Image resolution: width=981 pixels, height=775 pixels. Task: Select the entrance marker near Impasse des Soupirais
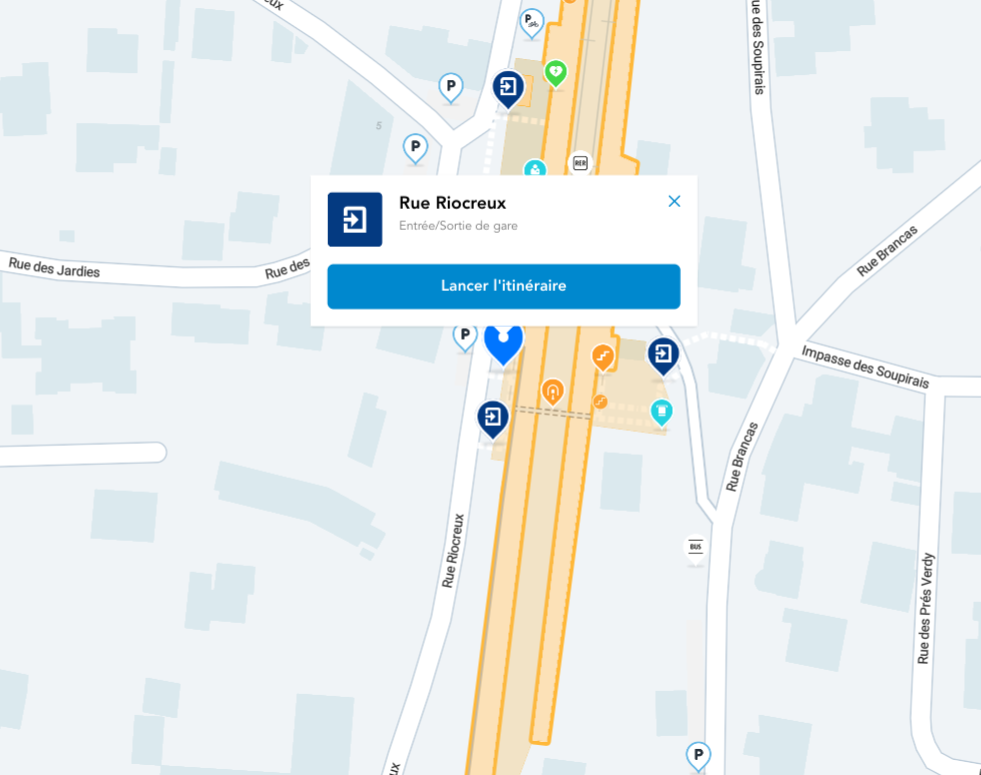point(663,356)
